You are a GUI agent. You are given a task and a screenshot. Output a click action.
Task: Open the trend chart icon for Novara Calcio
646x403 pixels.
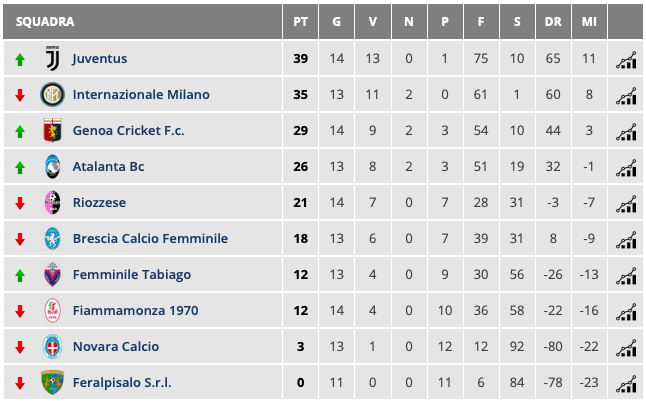(x=626, y=347)
